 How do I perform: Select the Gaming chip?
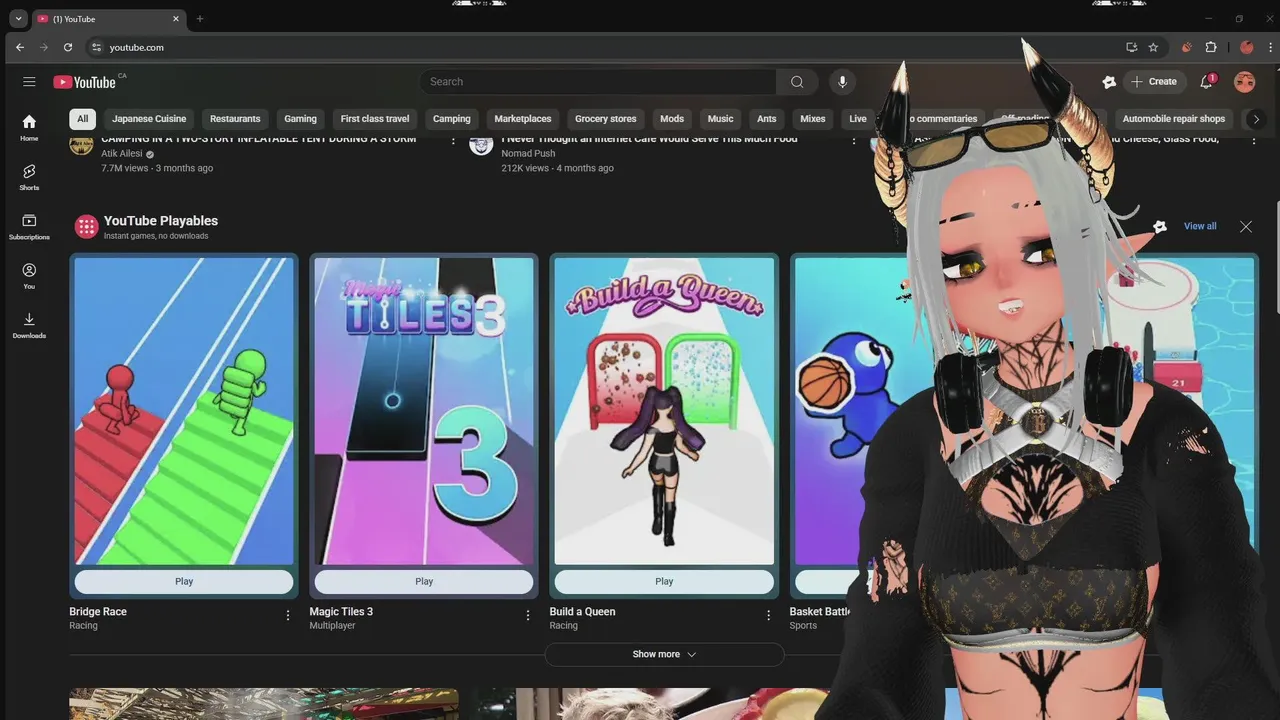coord(300,118)
